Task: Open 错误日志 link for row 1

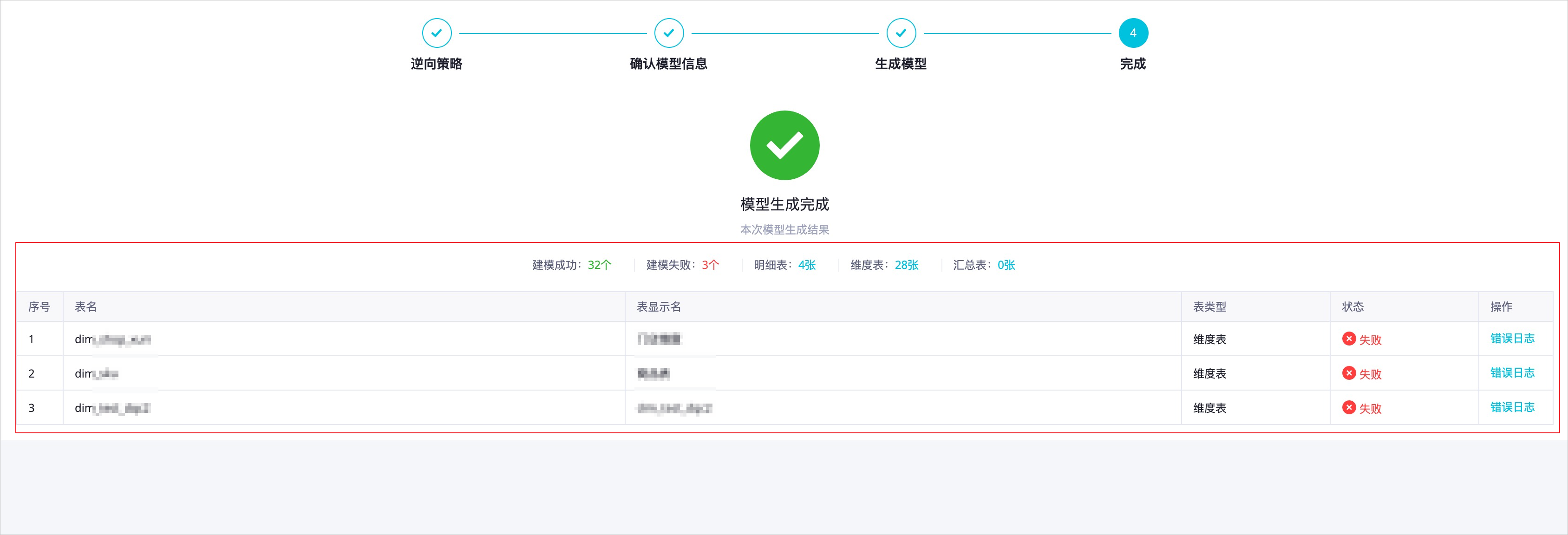Action: coord(1512,339)
